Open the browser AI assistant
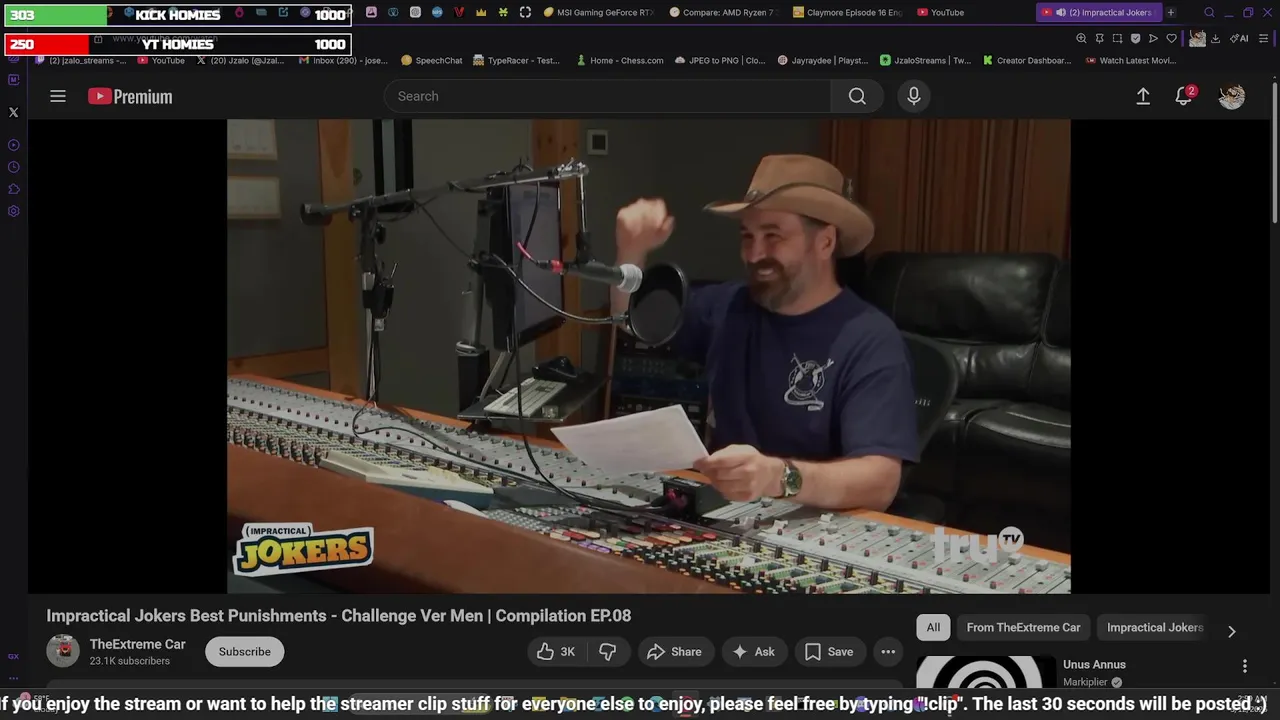This screenshot has width=1280, height=720. (x=1239, y=38)
